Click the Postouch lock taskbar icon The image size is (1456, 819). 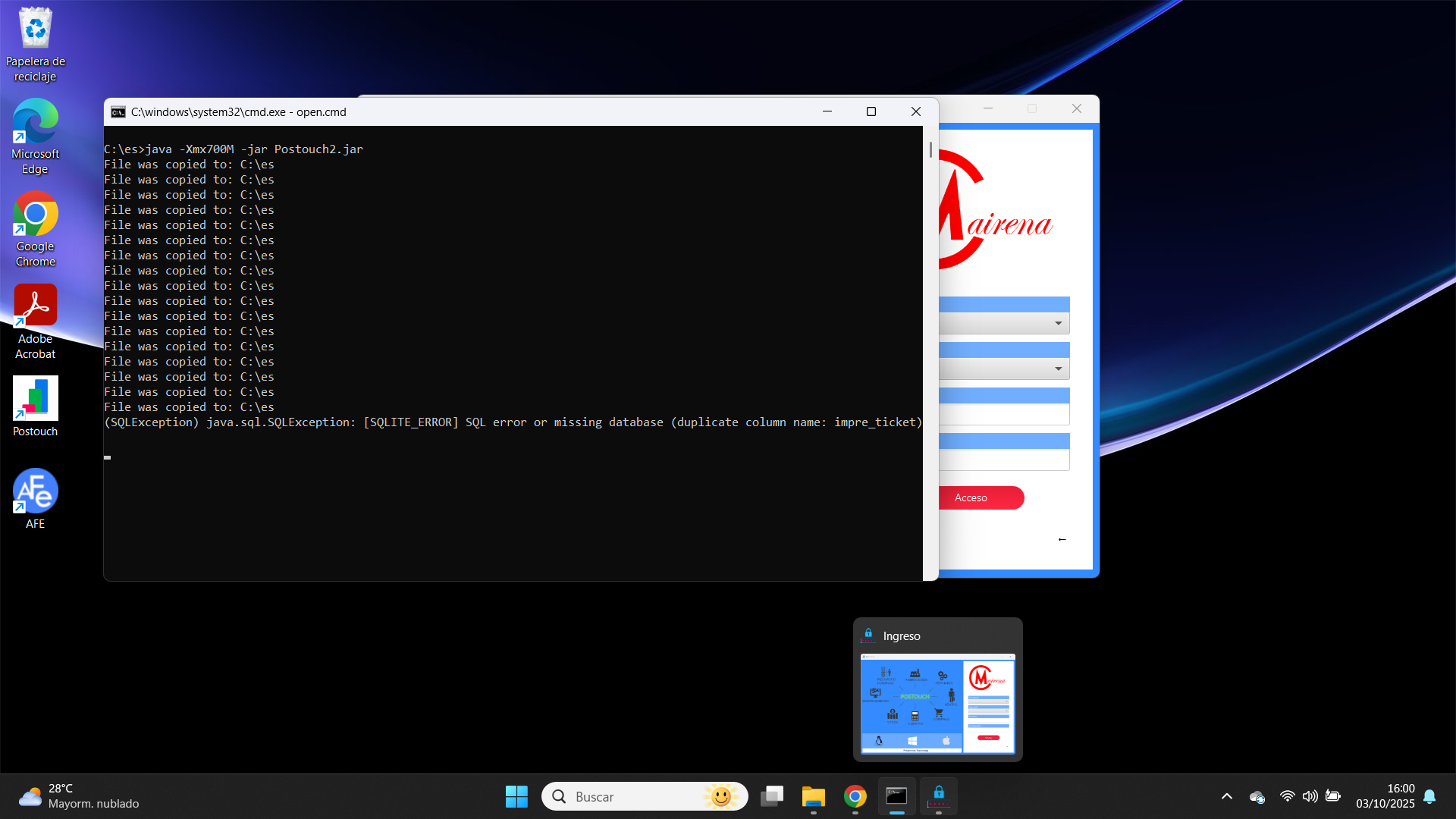(938, 796)
